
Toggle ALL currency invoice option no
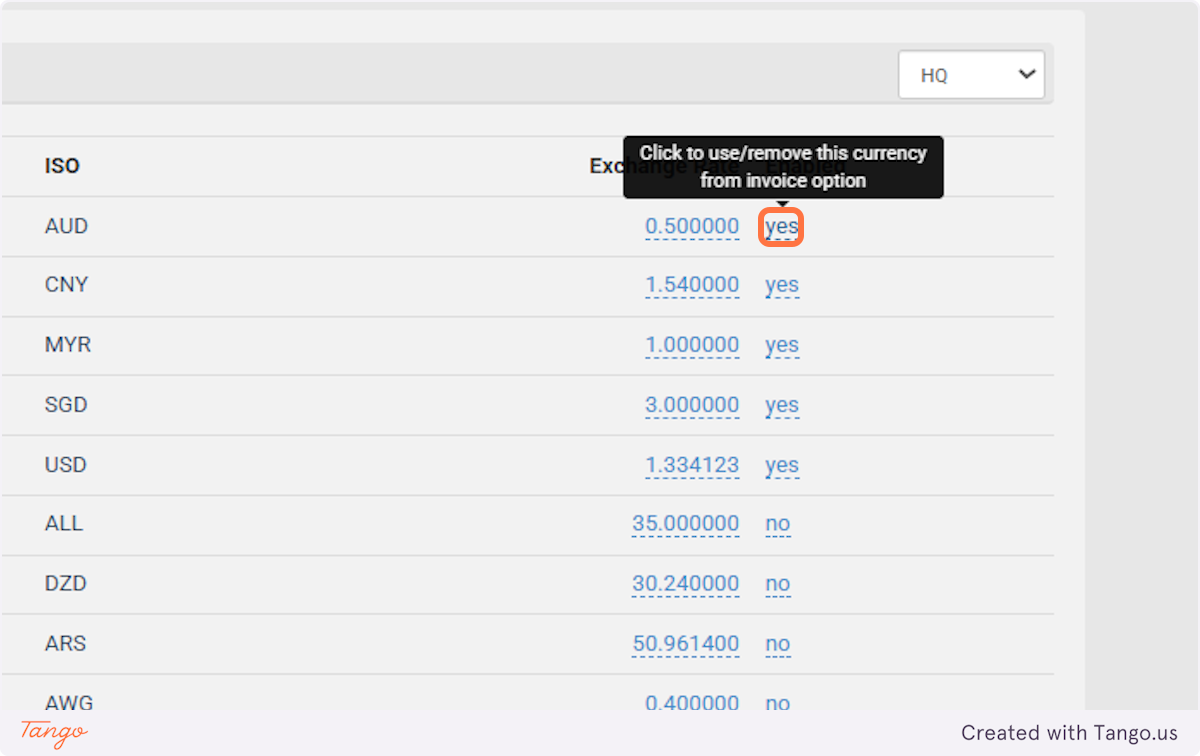[x=778, y=523]
